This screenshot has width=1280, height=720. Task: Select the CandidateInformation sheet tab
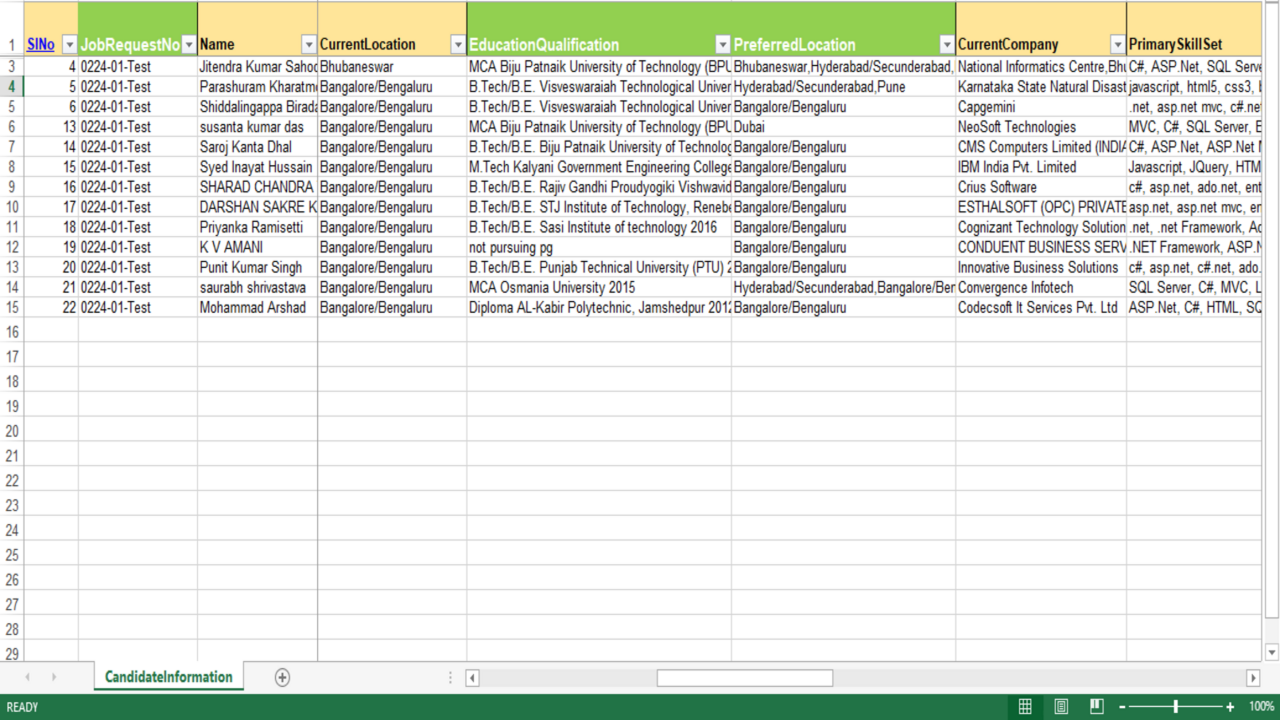tap(169, 678)
